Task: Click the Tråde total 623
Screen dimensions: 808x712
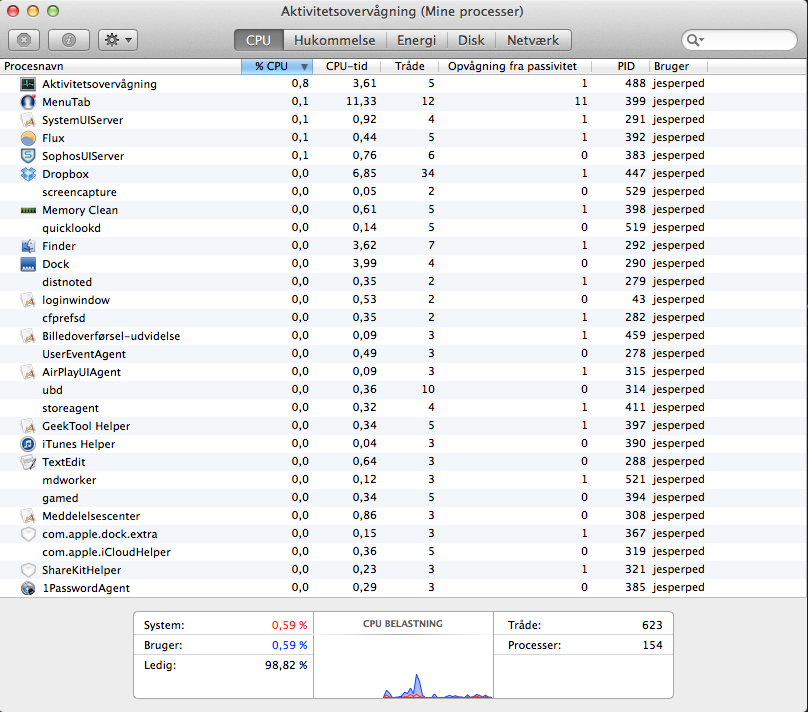Action: (x=652, y=625)
